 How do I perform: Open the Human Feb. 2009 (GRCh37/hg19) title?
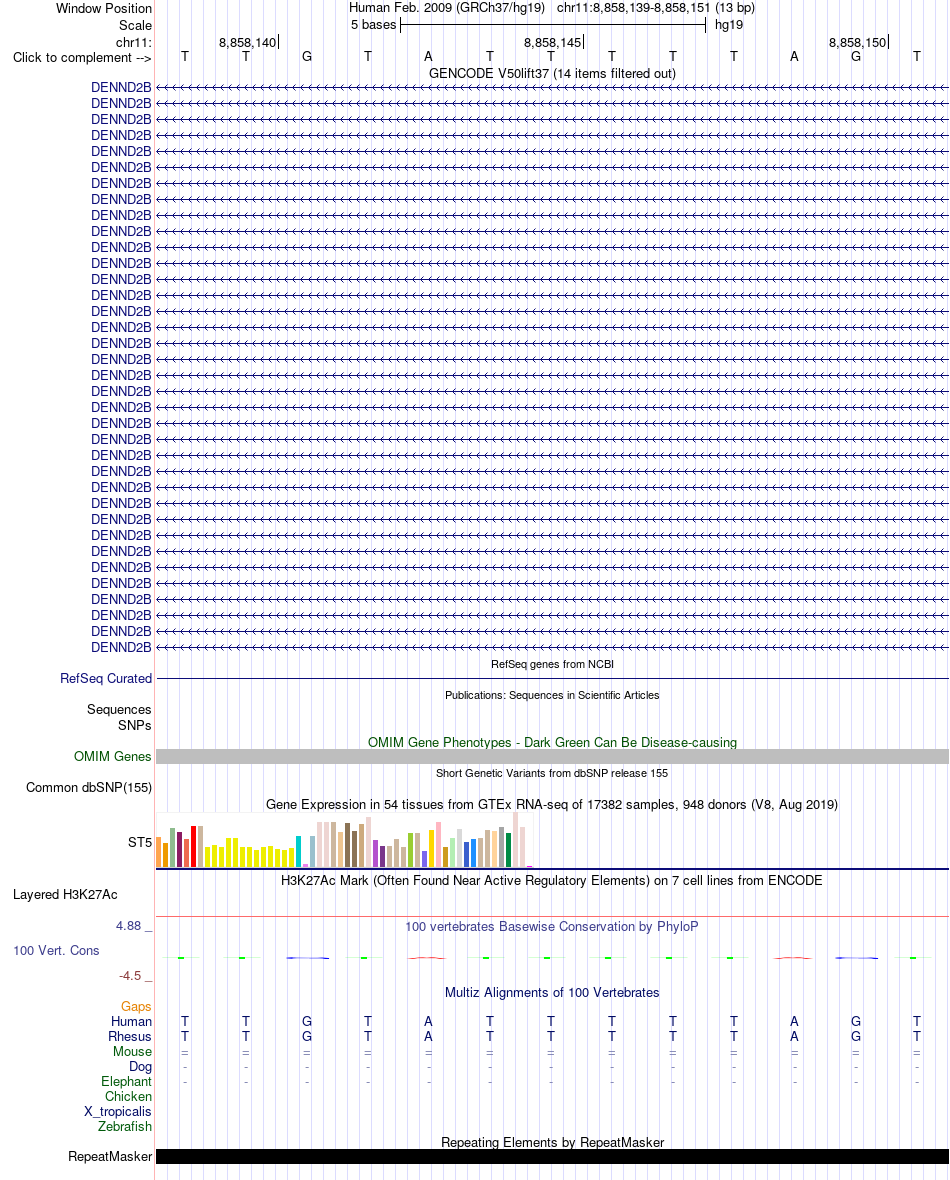pos(446,8)
